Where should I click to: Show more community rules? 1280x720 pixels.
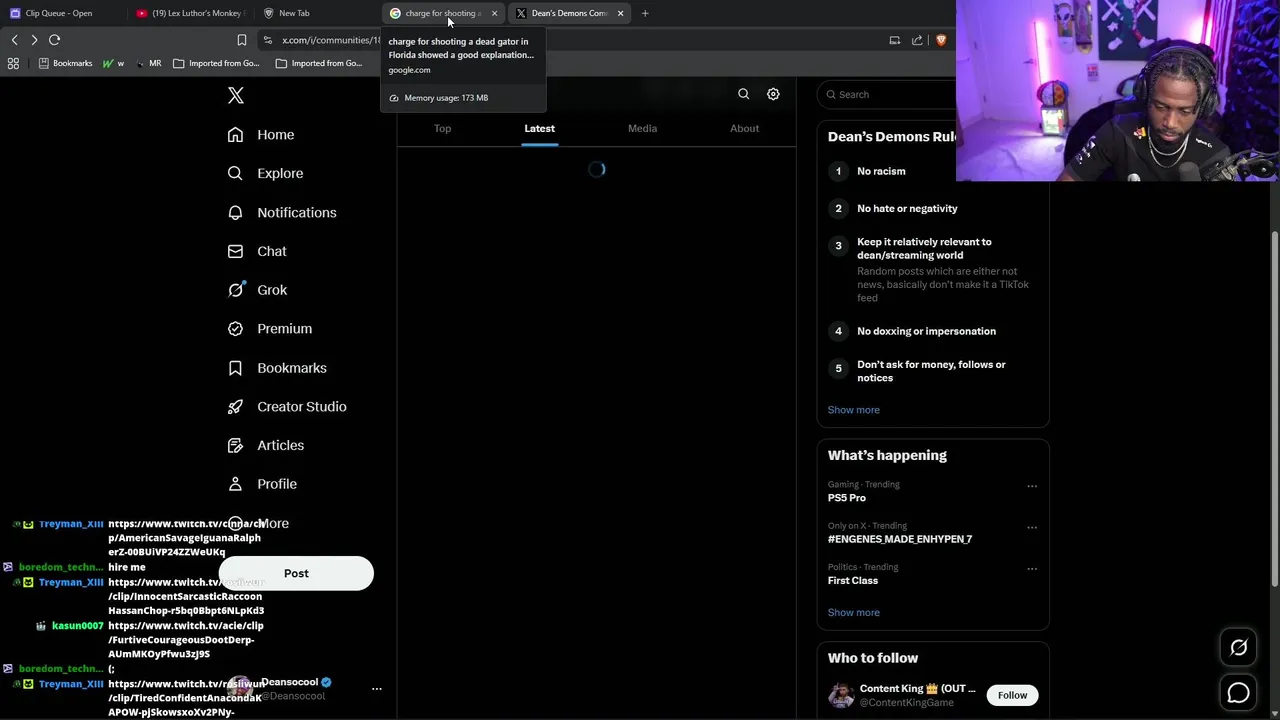click(x=853, y=410)
